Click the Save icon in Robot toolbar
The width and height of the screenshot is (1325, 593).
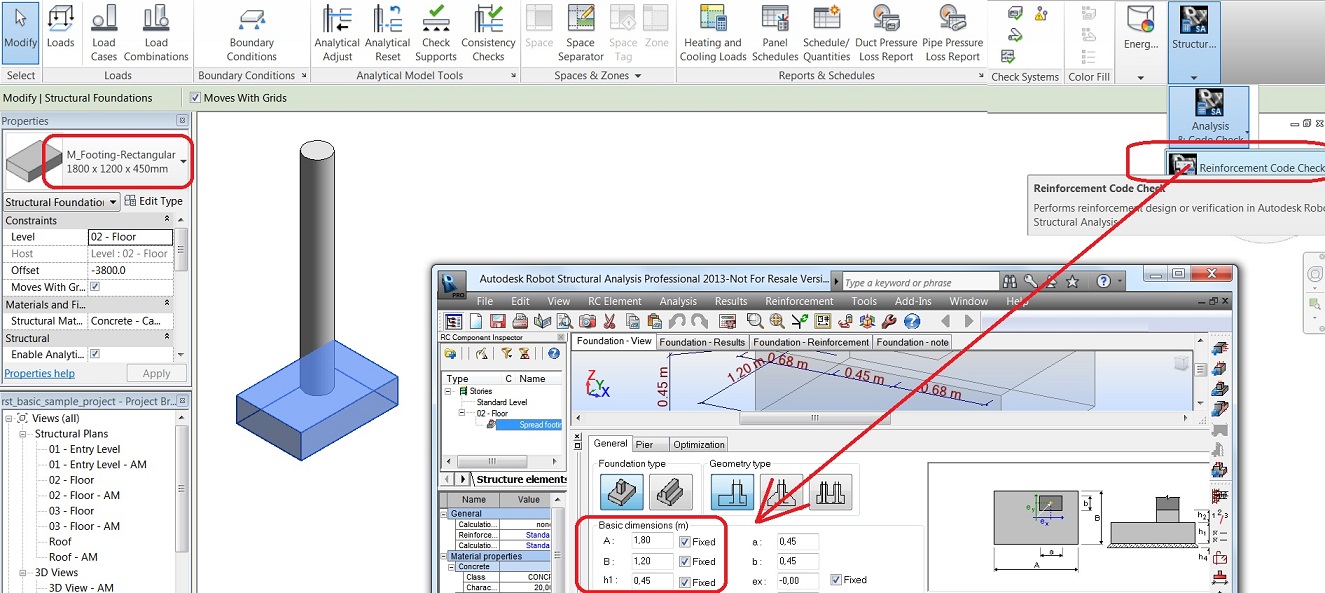(499, 321)
